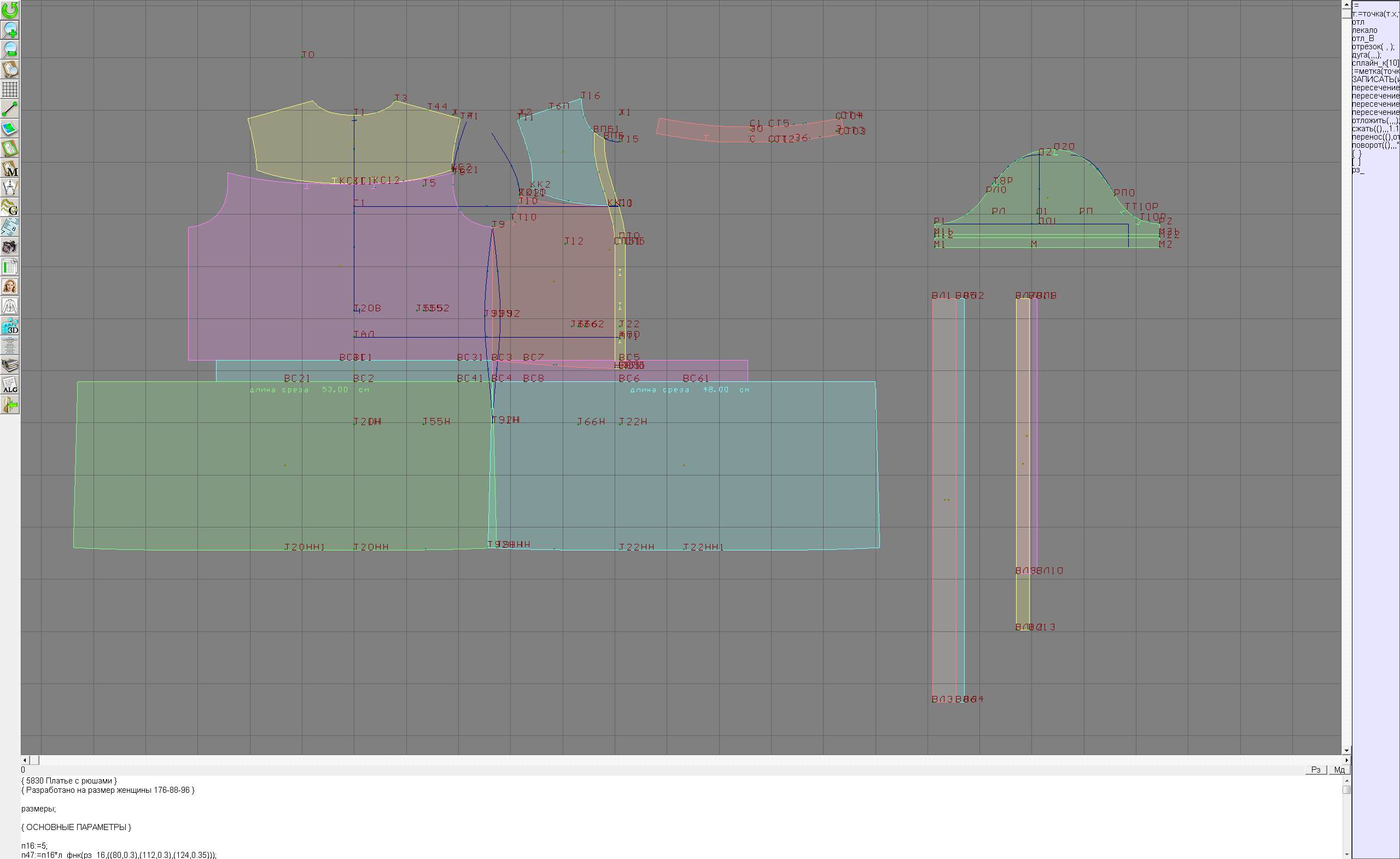Select the line measurement tool
The width and height of the screenshot is (1400, 859).
10,108
